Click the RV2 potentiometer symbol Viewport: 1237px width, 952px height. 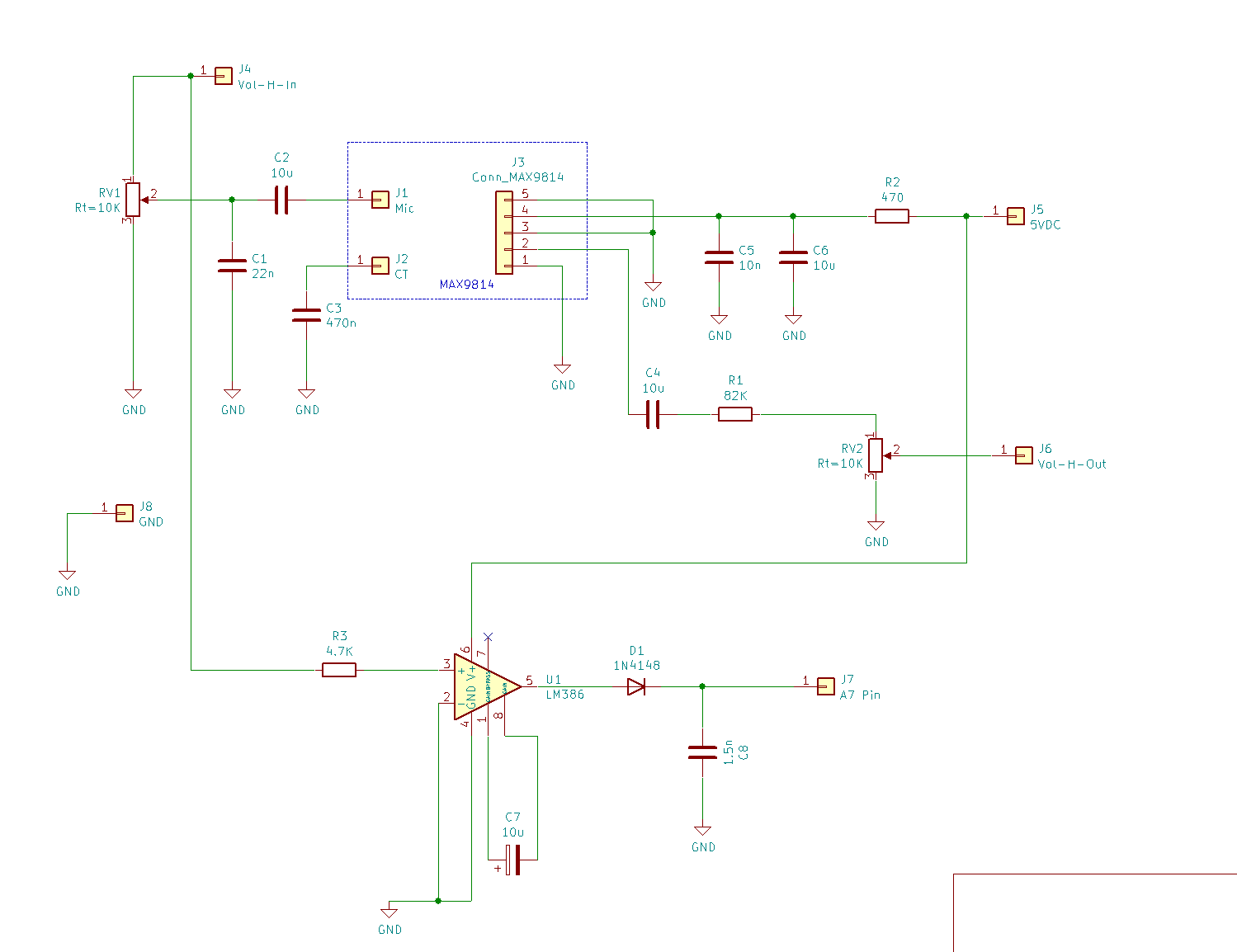click(876, 455)
